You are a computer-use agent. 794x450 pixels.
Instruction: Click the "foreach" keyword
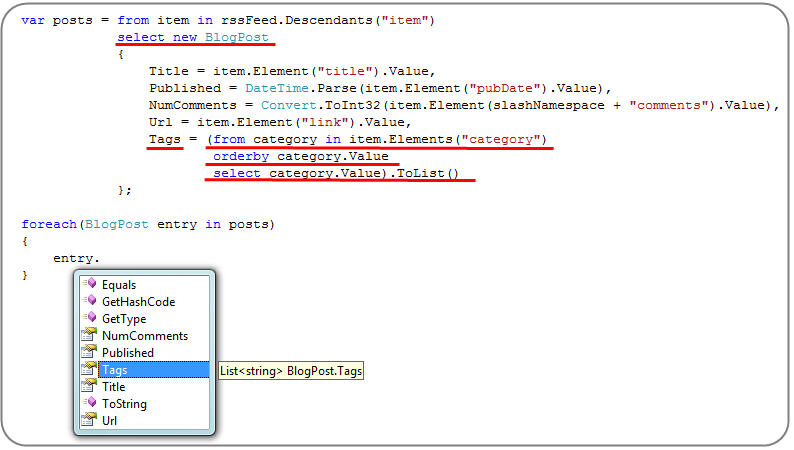click(49, 224)
